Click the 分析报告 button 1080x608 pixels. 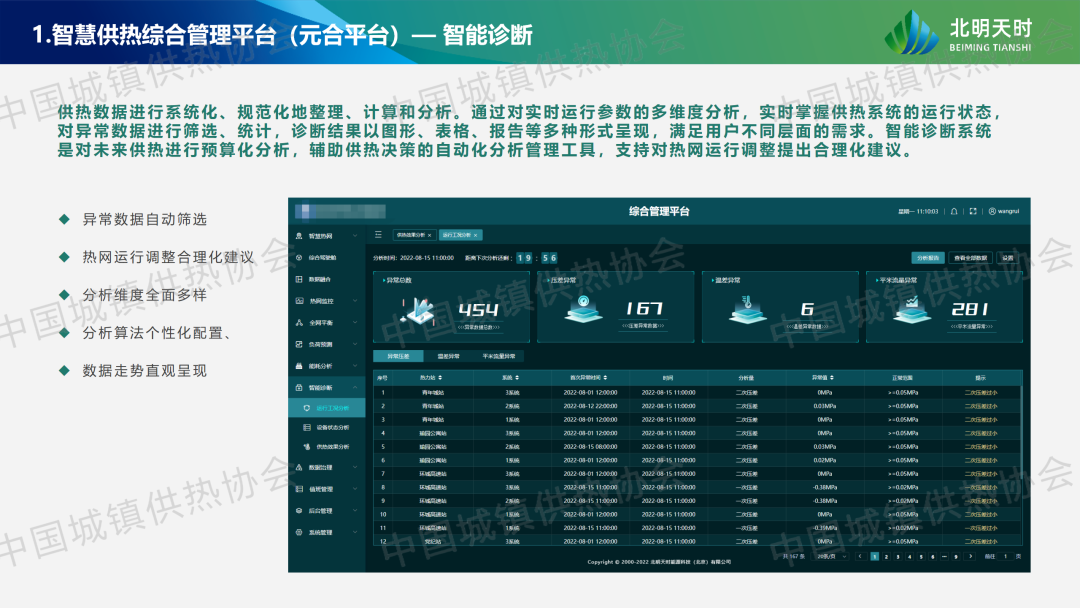pyautogui.click(x=927, y=257)
